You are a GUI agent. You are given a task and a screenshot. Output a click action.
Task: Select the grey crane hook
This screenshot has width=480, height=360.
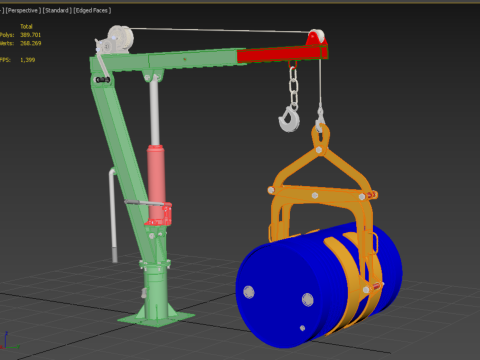click(x=289, y=119)
